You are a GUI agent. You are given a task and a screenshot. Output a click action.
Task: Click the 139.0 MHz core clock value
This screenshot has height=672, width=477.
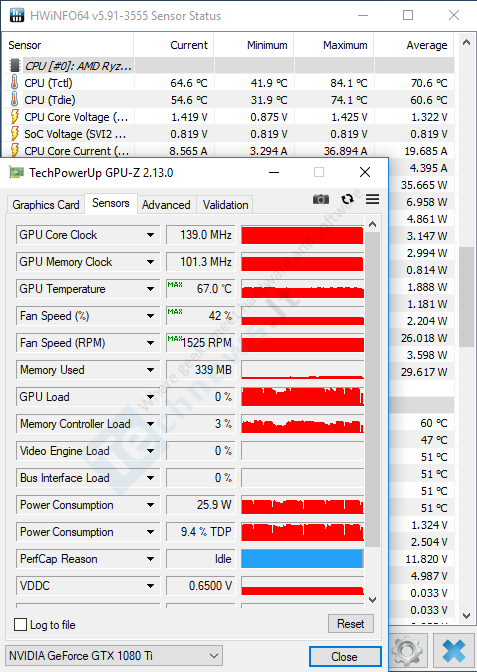point(201,235)
